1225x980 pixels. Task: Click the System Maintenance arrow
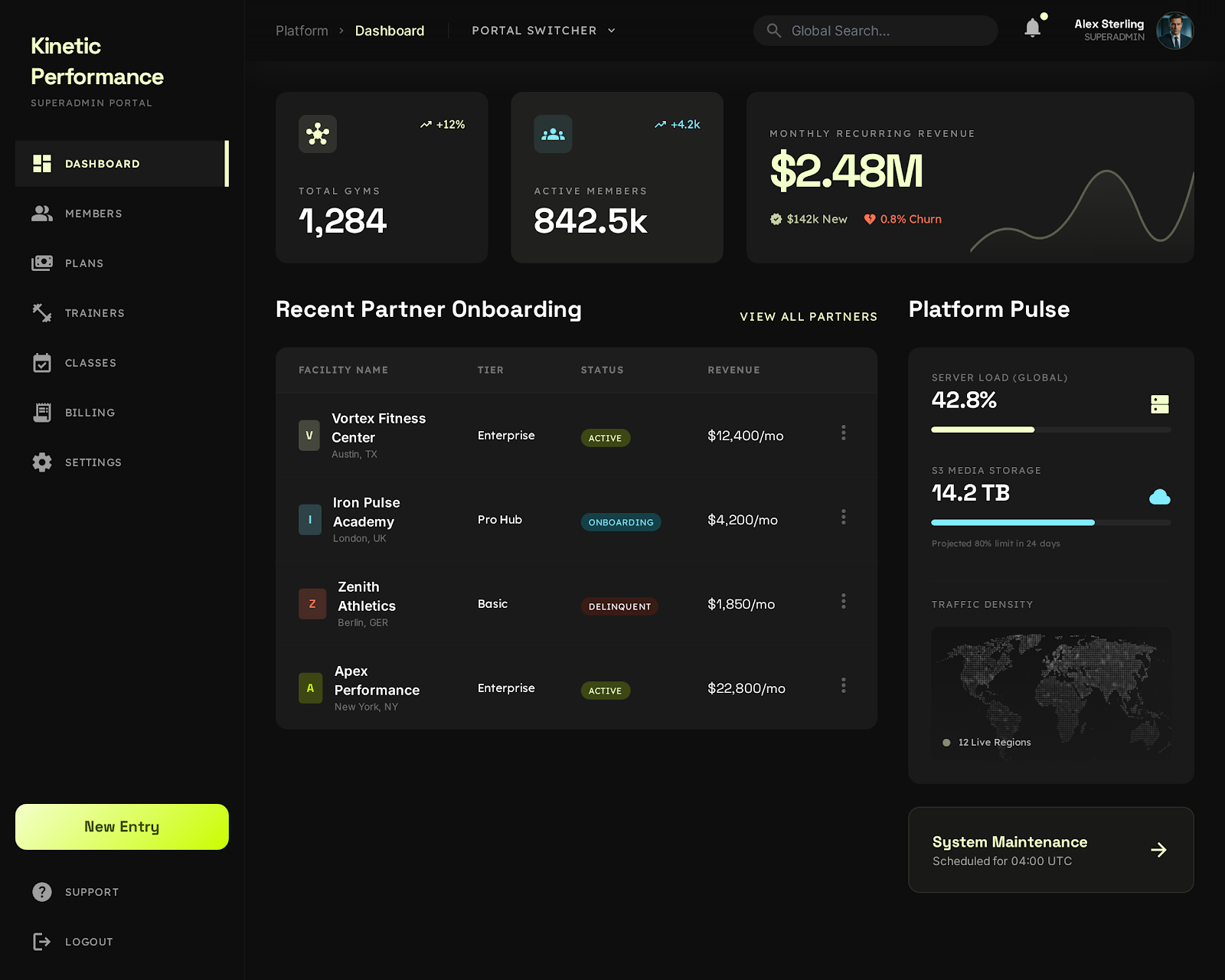pos(1159,850)
